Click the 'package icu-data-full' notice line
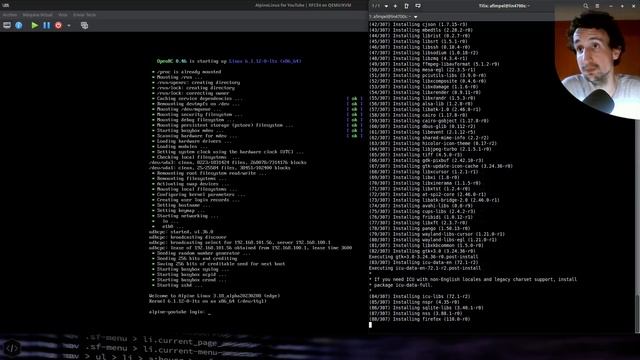640x360 pixels. tap(402, 285)
